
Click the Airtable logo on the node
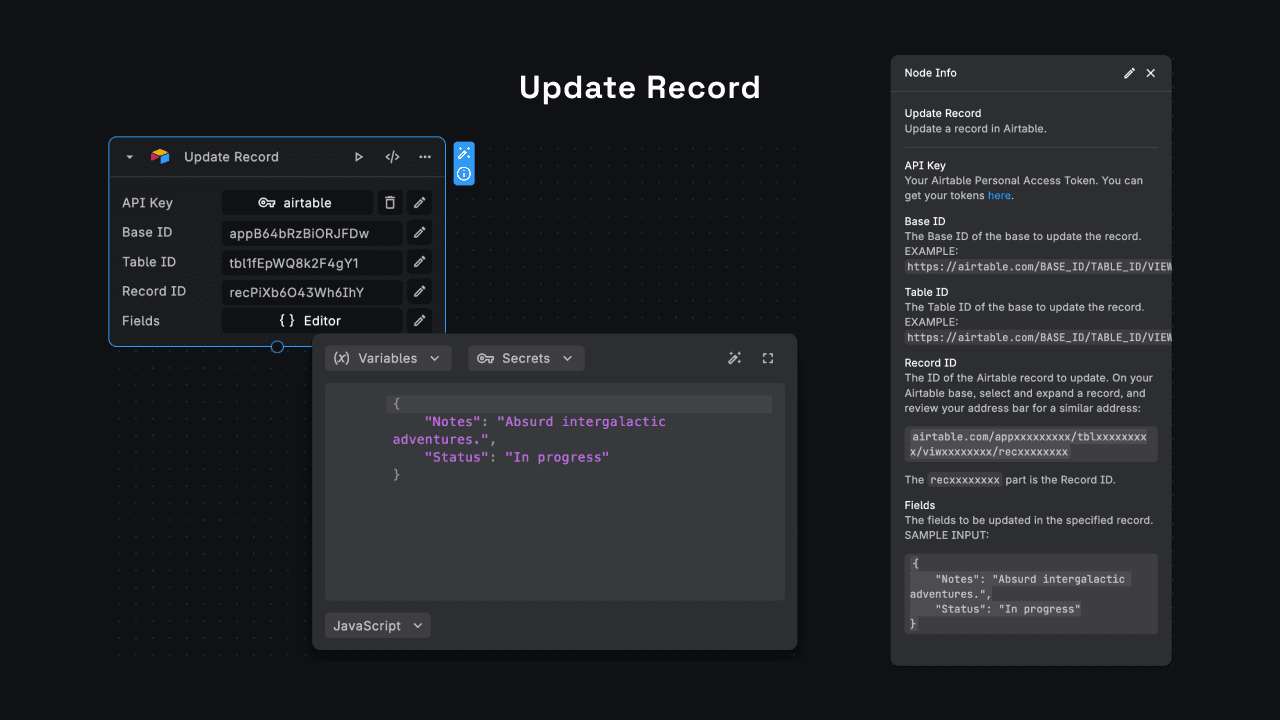pos(159,156)
